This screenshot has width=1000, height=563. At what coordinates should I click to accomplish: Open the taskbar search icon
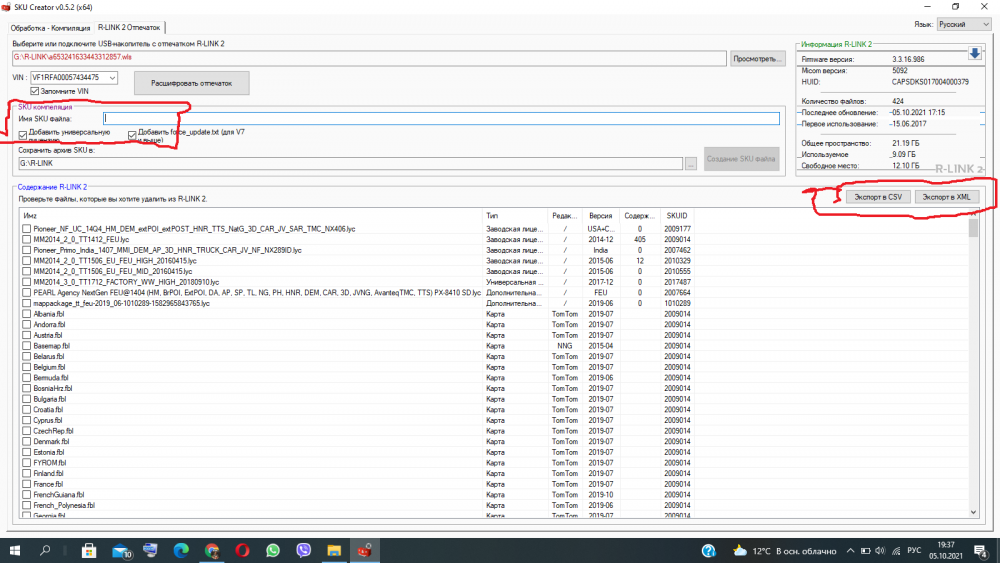pyautogui.click(x=45, y=550)
